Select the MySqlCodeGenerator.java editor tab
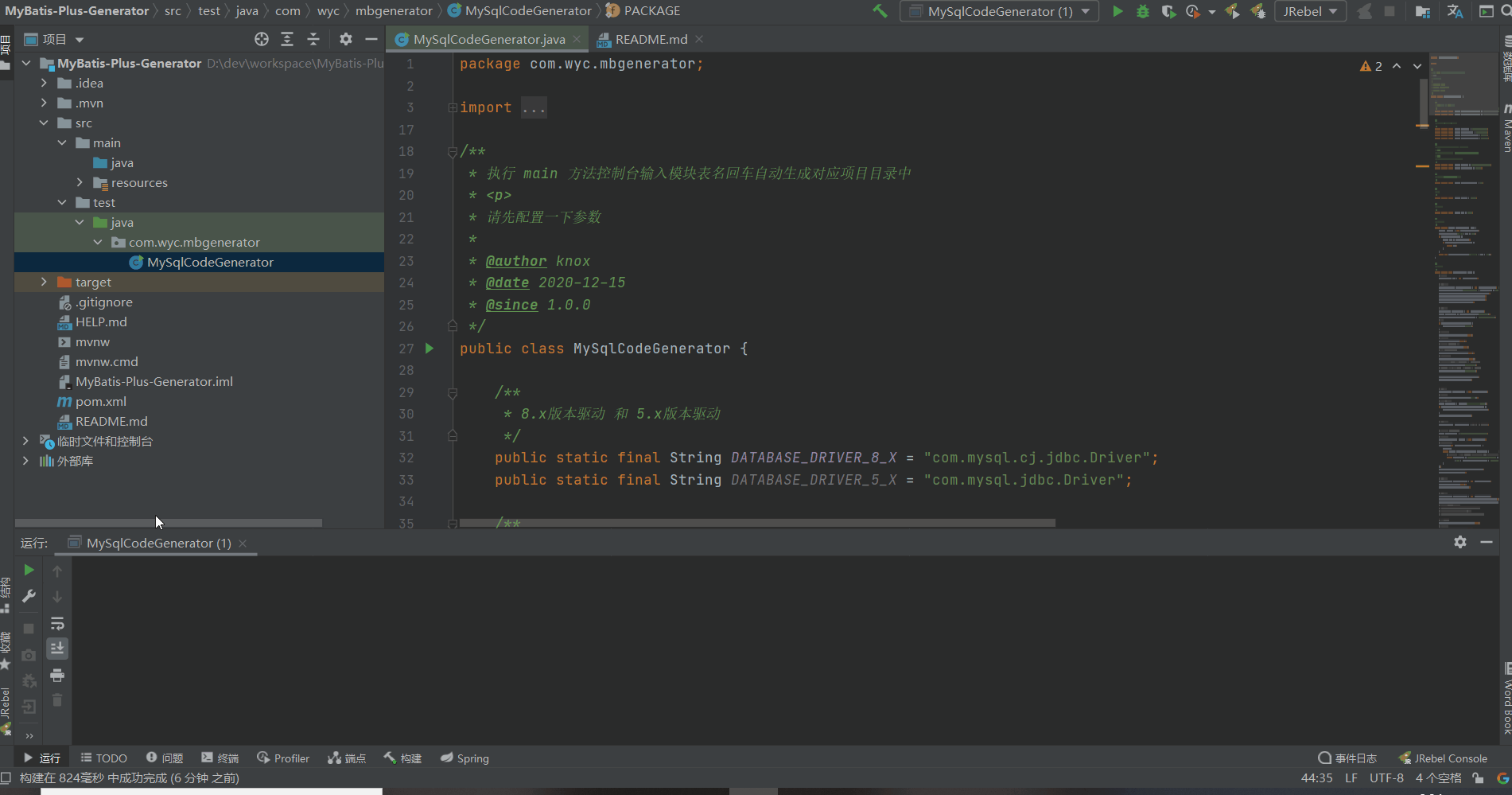Screen dimensions: 1512x795 click(488, 39)
